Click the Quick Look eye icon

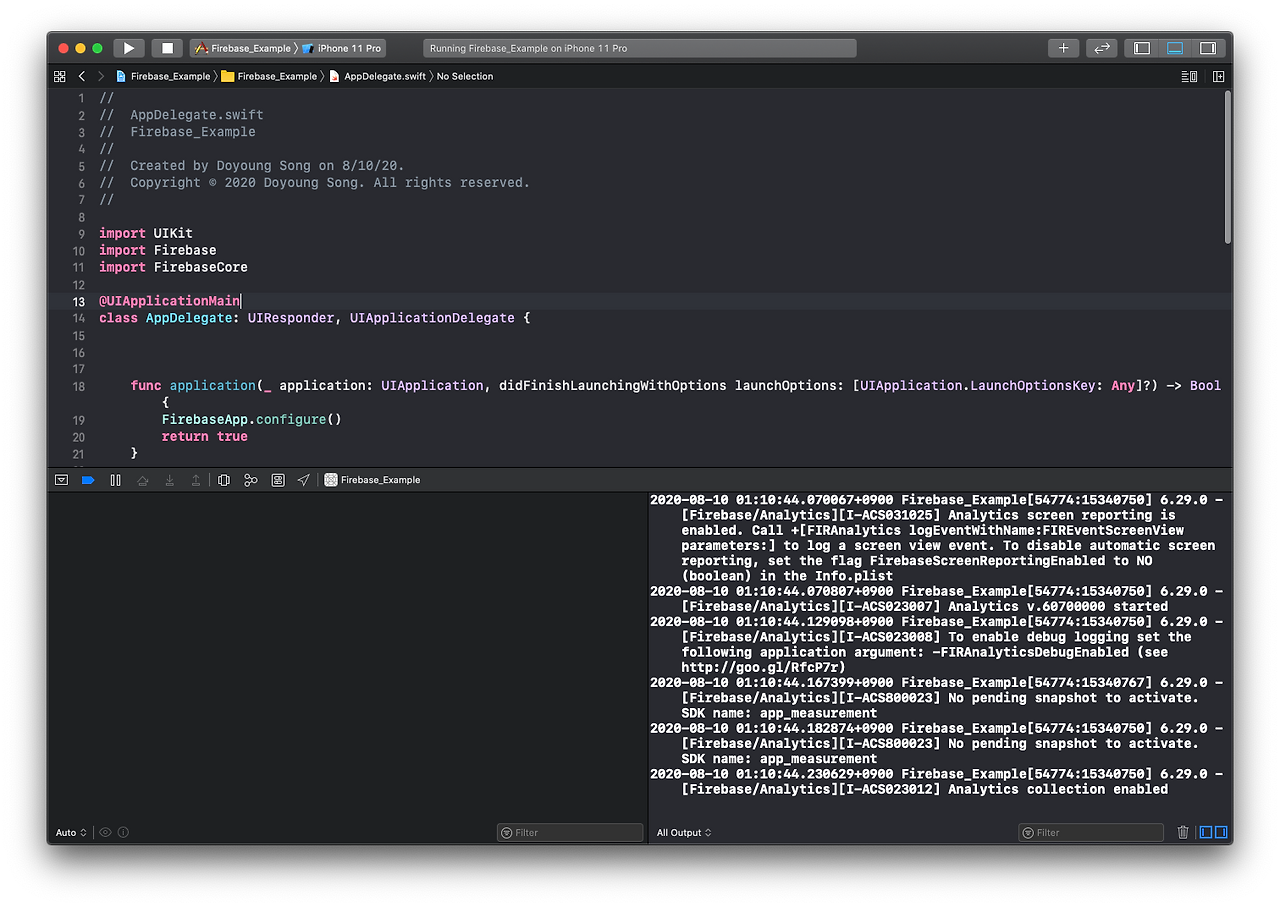coord(105,832)
